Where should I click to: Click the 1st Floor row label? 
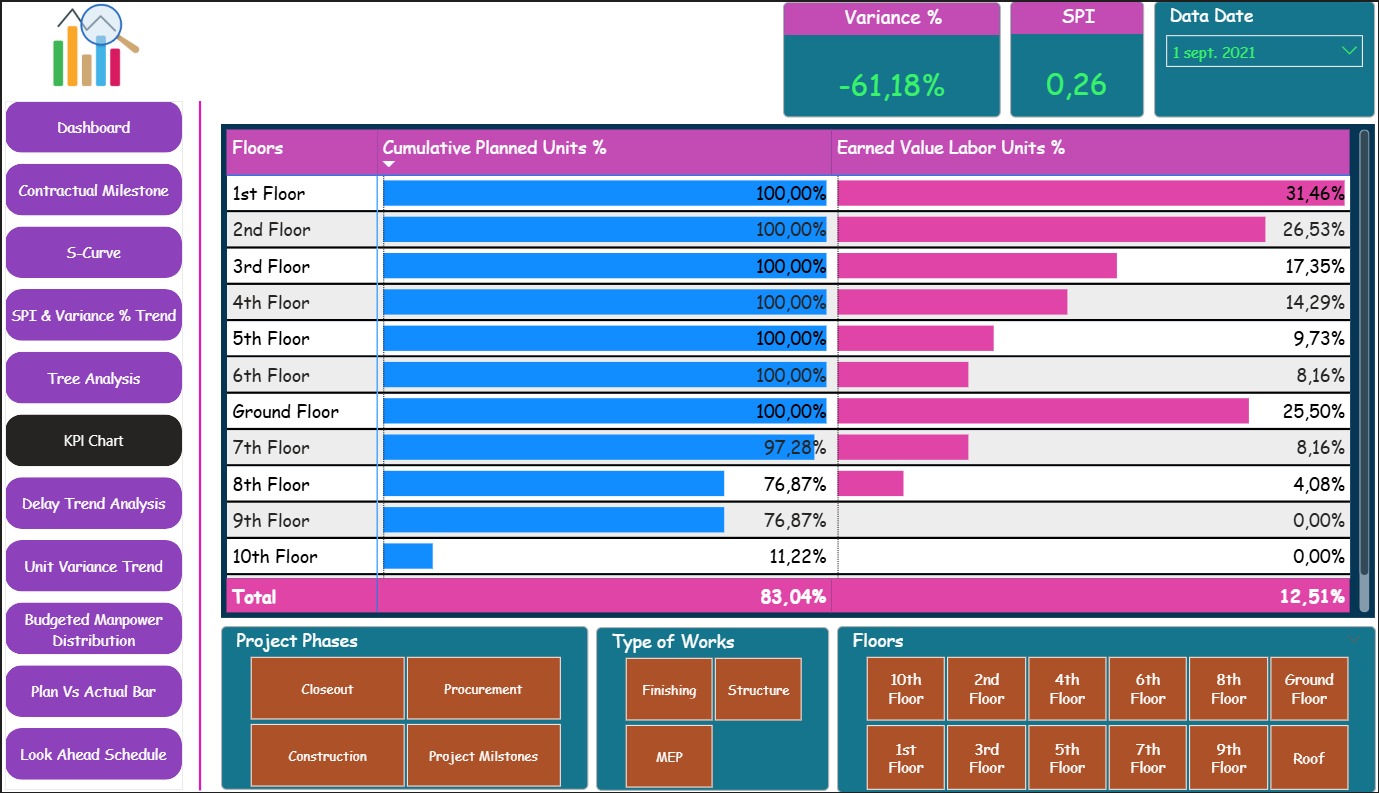tap(269, 193)
